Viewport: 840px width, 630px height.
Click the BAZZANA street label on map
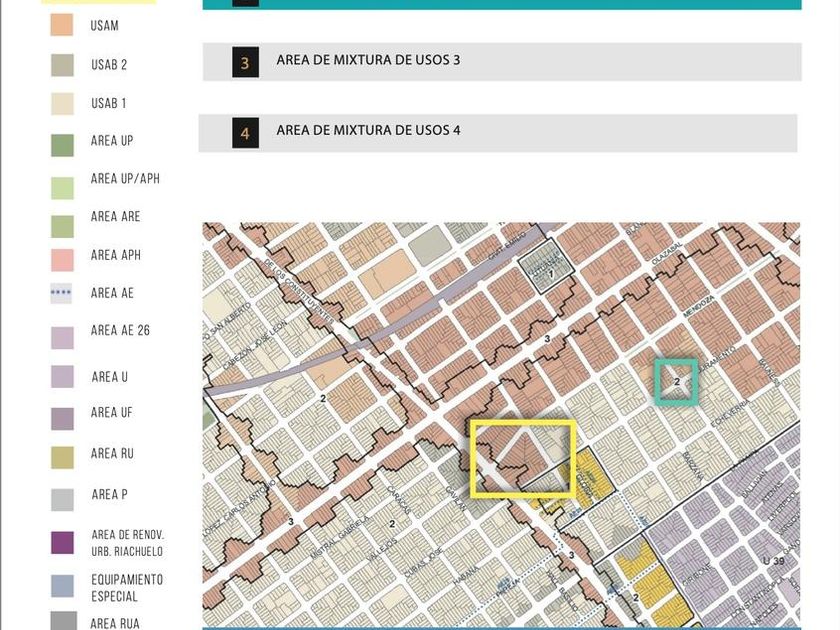pyautogui.click(x=692, y=466)
